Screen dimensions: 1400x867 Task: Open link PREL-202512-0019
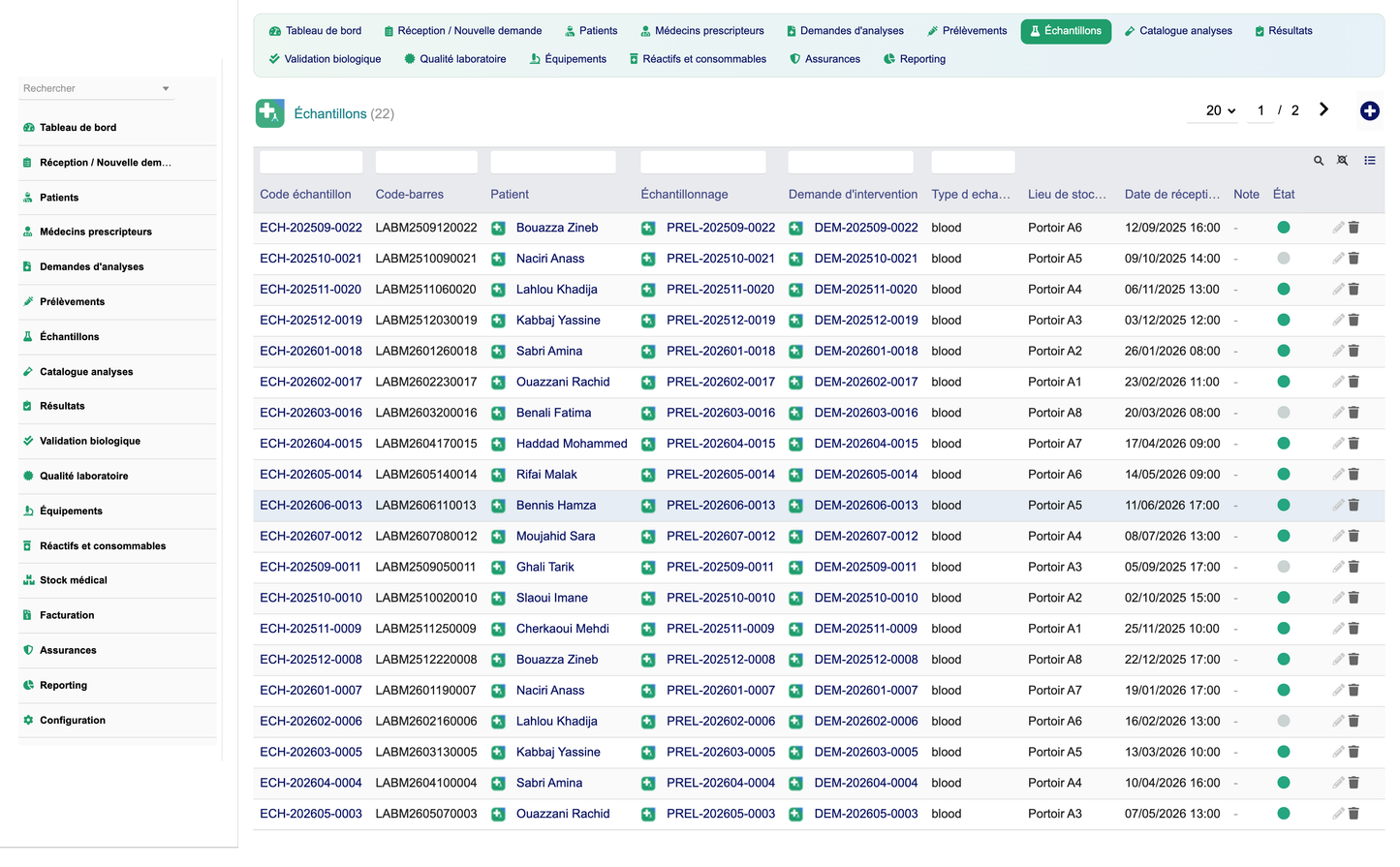click(x=721, y=320)
